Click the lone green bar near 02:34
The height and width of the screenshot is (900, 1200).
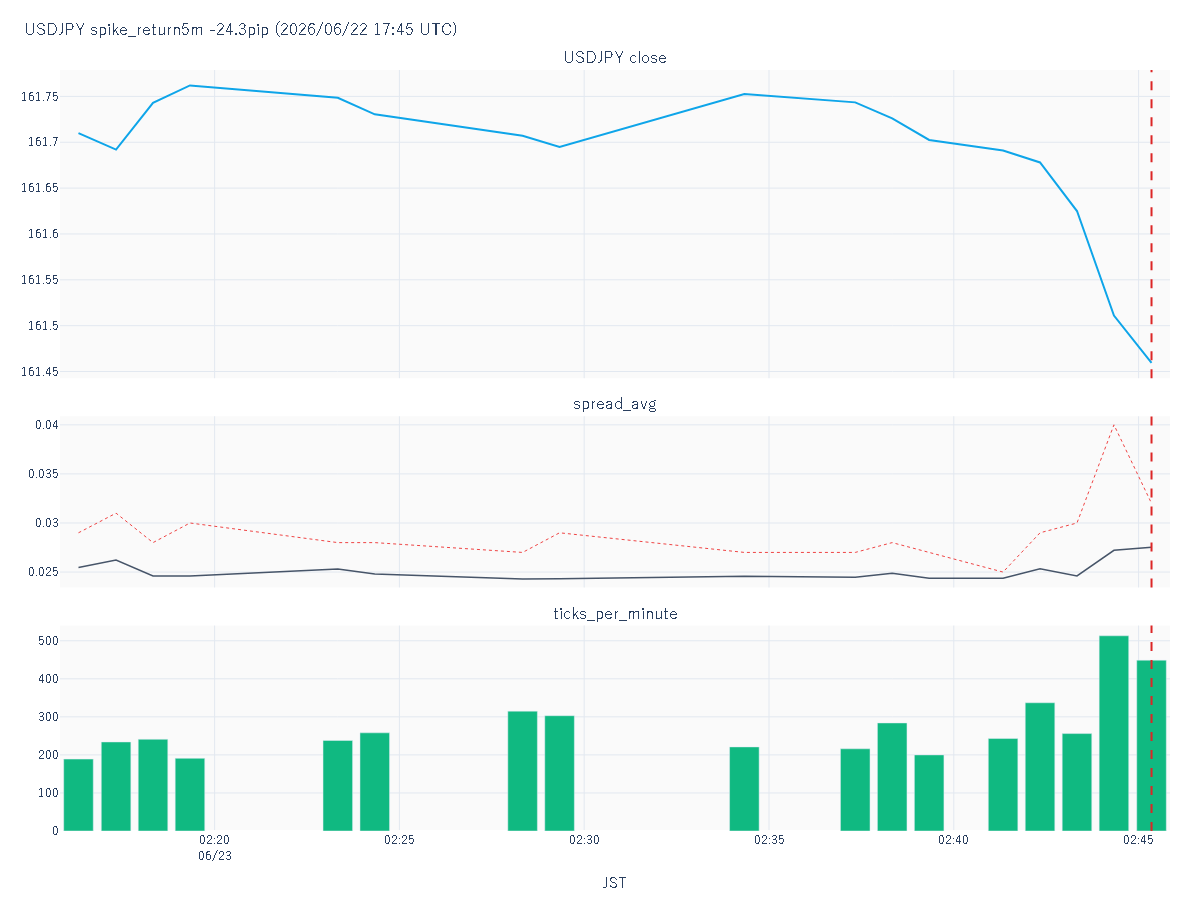click(744, 788)
